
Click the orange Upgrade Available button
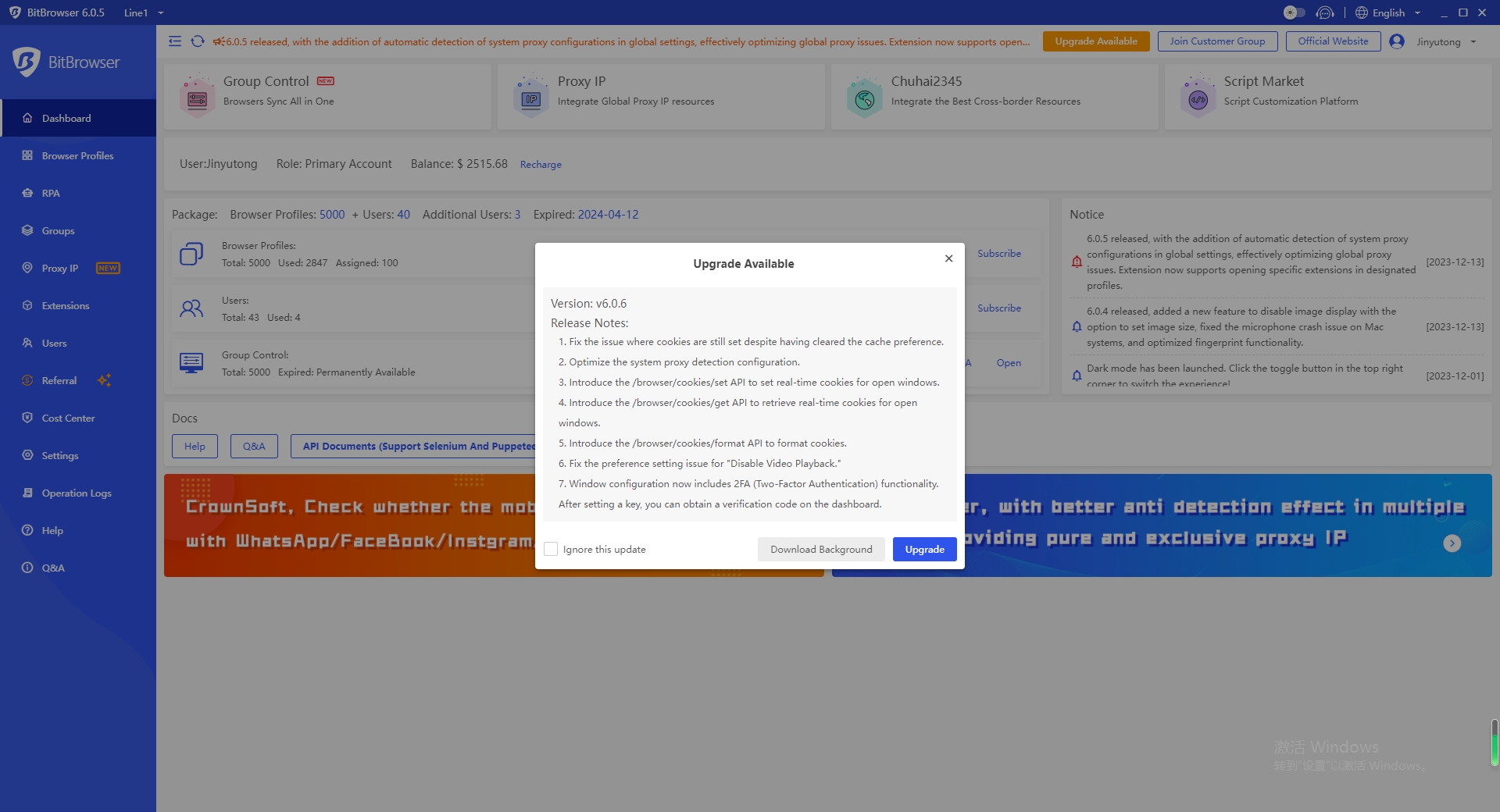(1096, 41)
